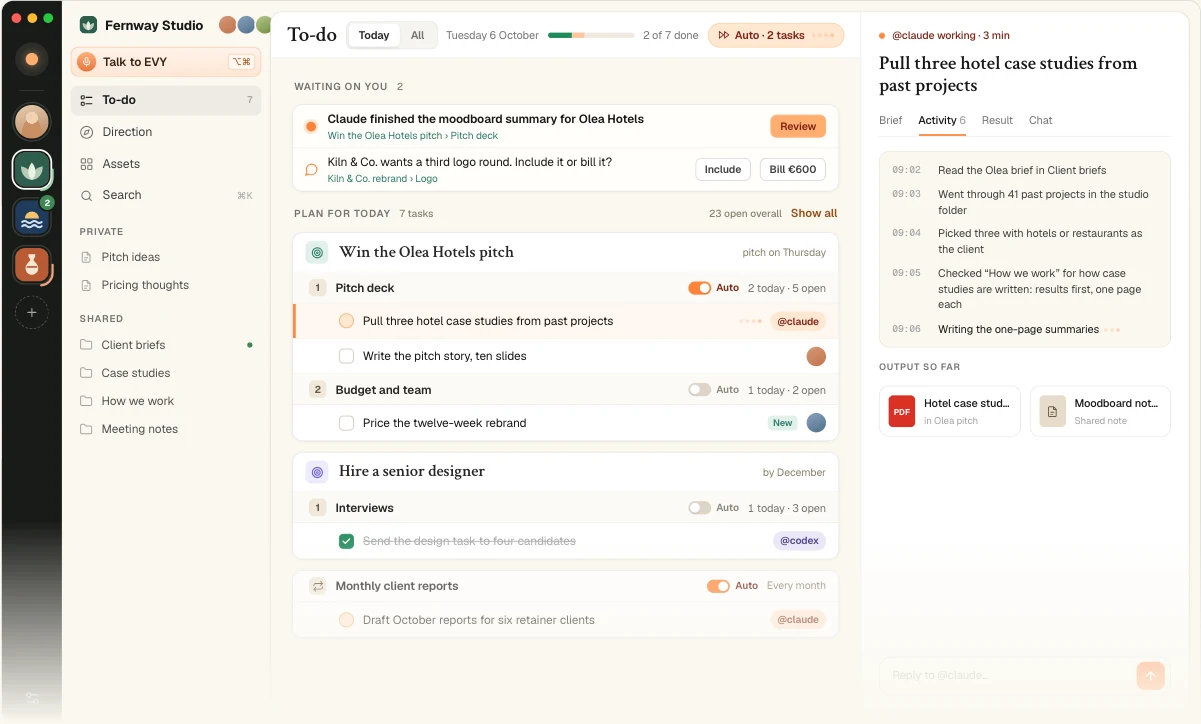Click the Client briefs folder icon
Image resolution: width=1201 pixels, height=724 pixels.
(x=86, y=345)
